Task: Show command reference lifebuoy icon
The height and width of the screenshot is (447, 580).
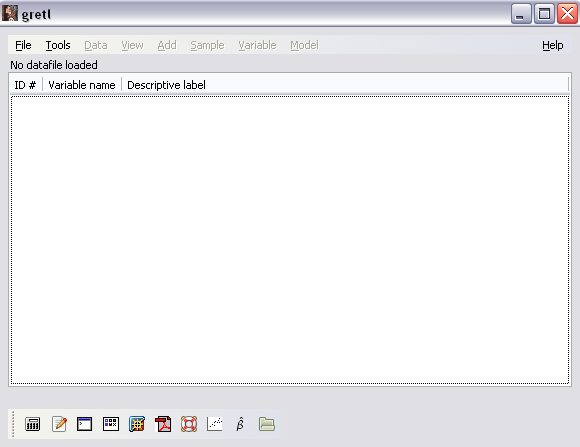Action: point(189,424)
